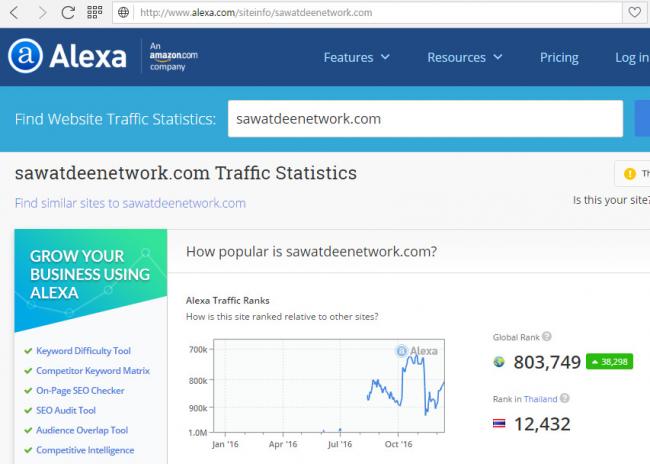Click the Find Website Traffic Statistics label
This screenshot has height=464, width=650.
coord(115,119)
